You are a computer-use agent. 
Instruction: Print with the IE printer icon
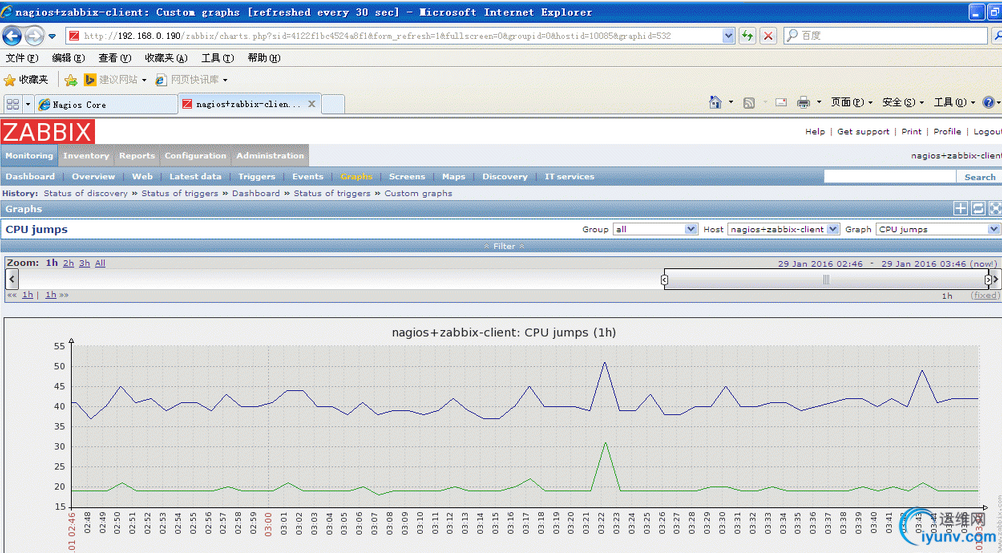803,102
